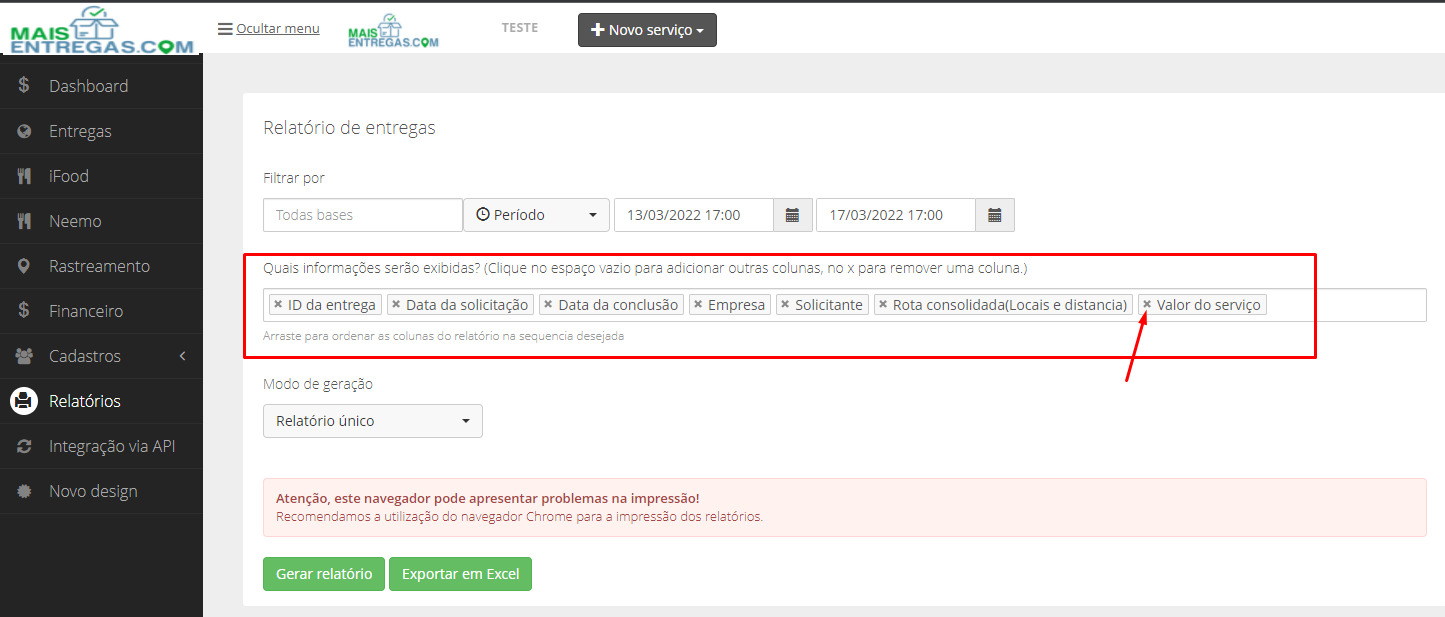Click the Integração via API refresh icon
Image resolution: width=1445 pixels, height=617 pixels.
[x=24, y=446]
